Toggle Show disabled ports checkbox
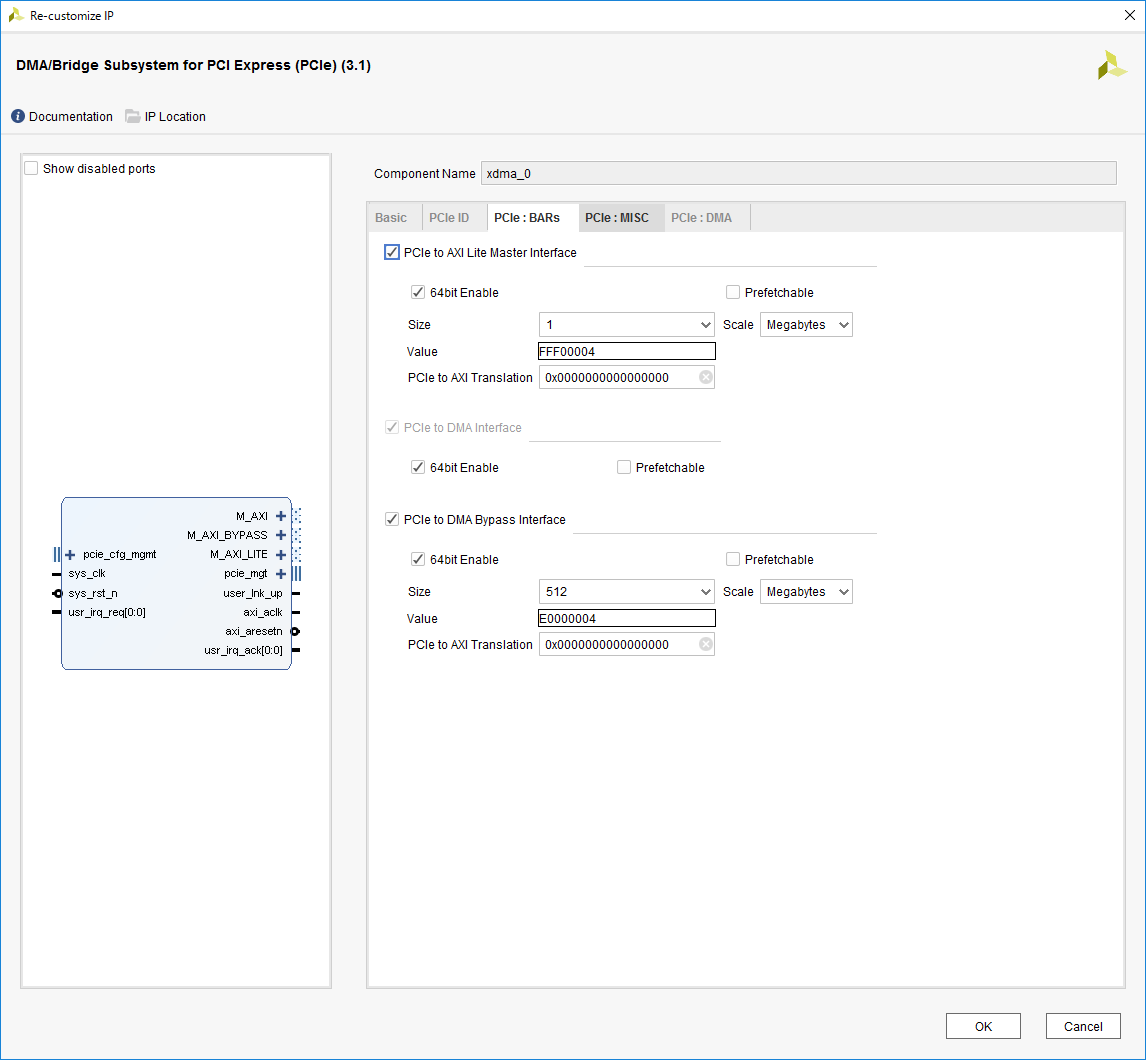Screen dimensions: 1146x1060 click(32, 169)
